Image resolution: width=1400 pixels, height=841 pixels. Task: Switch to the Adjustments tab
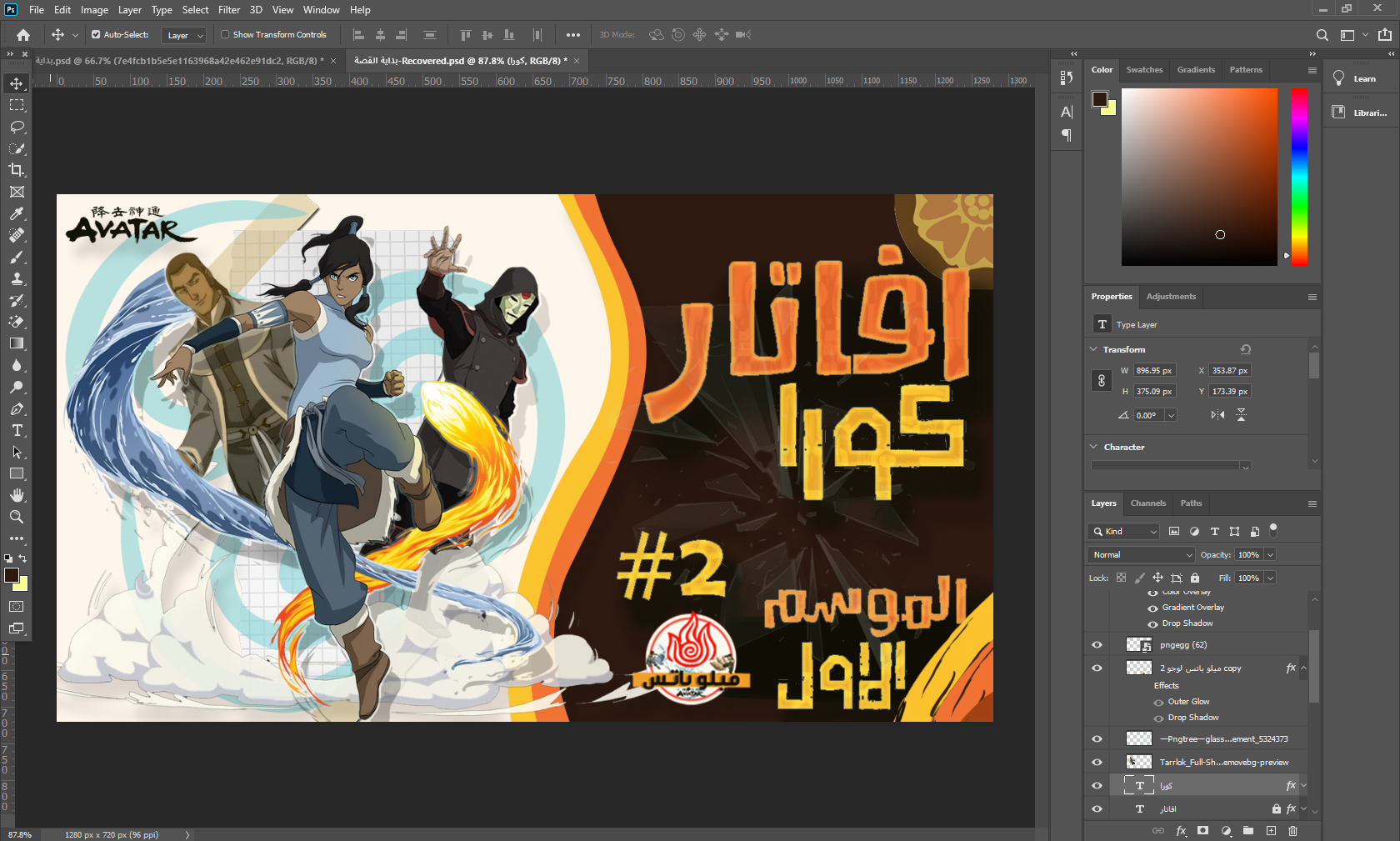1171,297
